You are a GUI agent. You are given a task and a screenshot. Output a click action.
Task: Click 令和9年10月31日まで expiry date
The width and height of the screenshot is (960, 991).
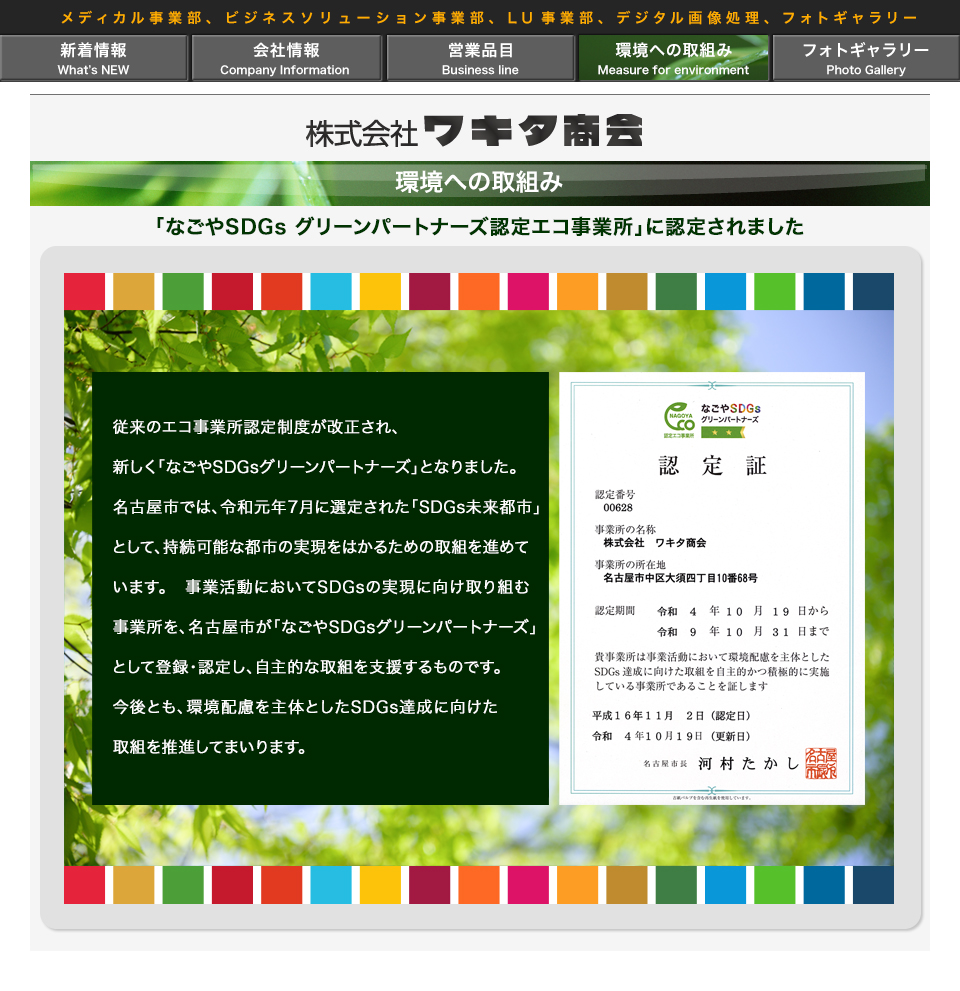[x=743, y=631]
